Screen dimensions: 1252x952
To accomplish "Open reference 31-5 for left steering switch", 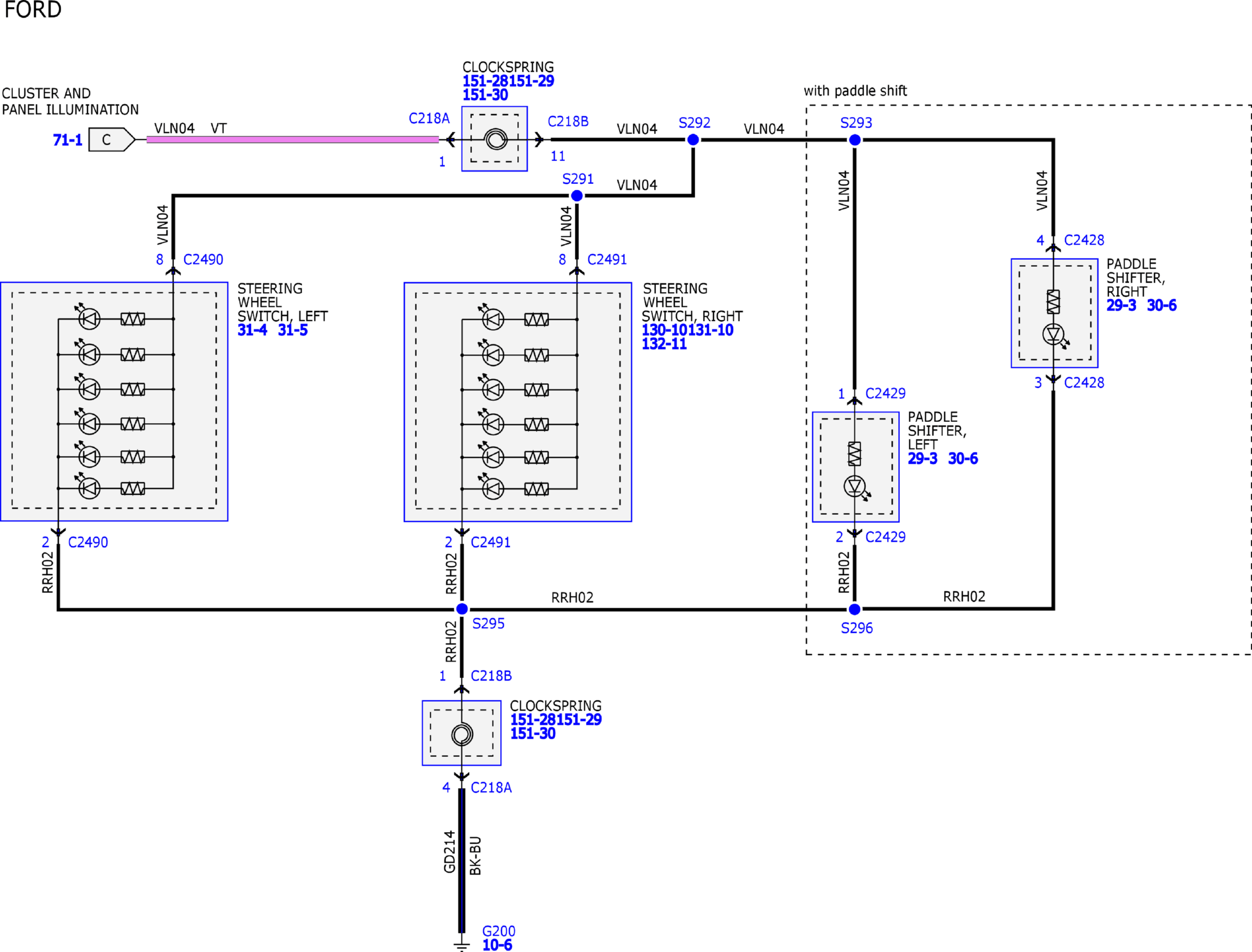I will coord(293,330).
